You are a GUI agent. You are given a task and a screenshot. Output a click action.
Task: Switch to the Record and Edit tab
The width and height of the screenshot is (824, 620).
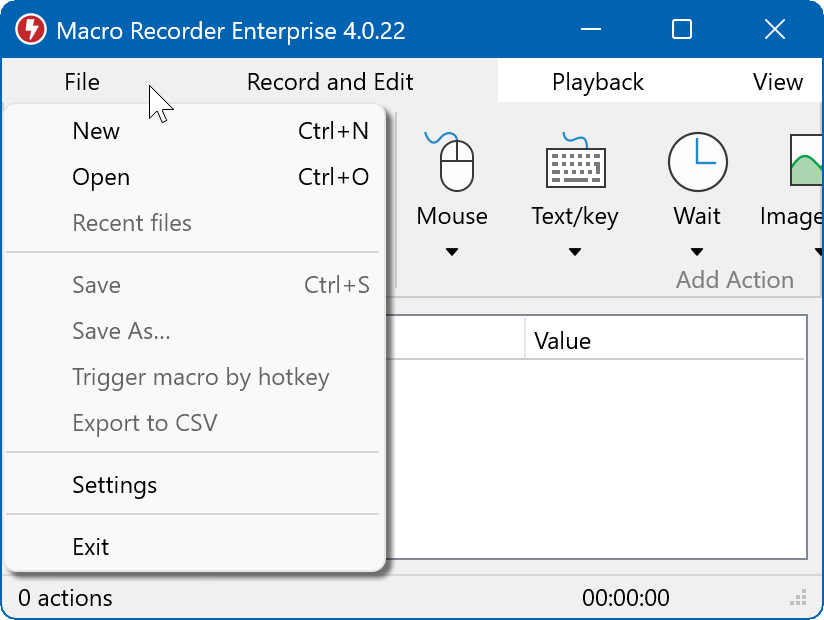pyautogui.click(x=330, y=82)
